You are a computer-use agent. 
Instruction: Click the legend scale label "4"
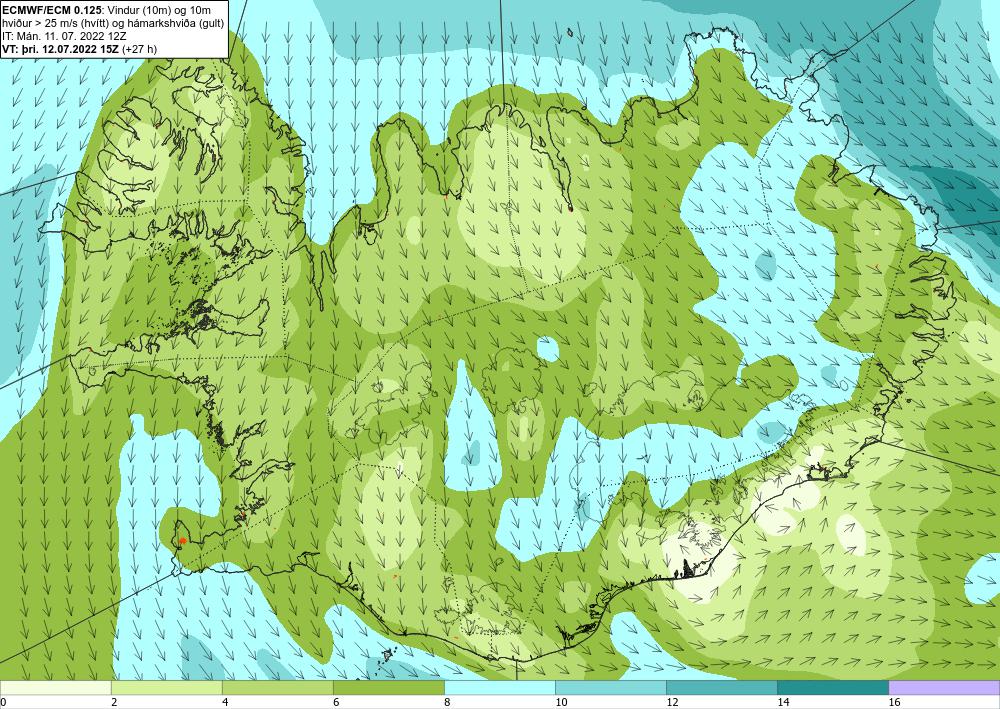[224, 703]
